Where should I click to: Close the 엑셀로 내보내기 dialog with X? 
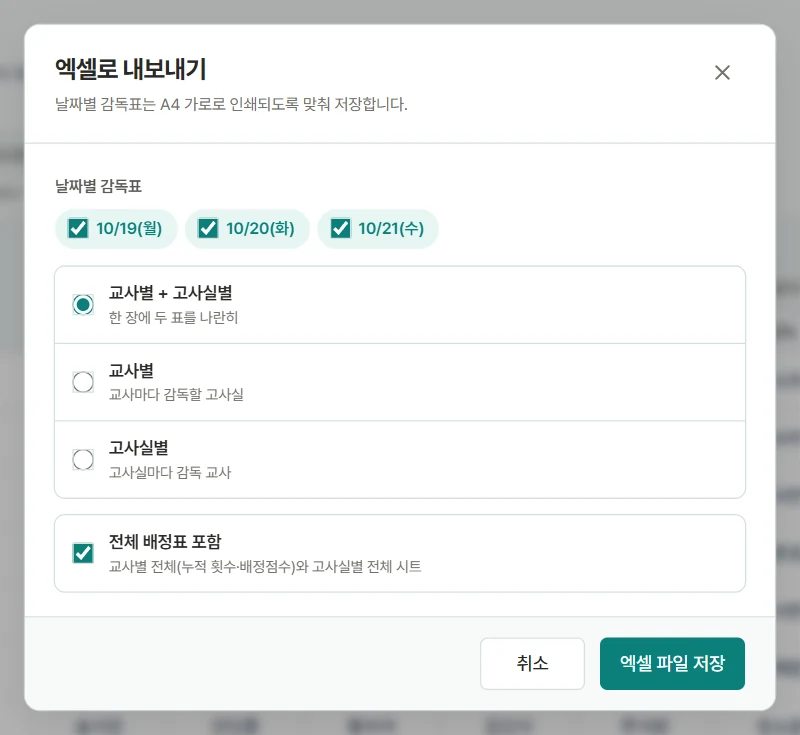(x=722, y=72)
